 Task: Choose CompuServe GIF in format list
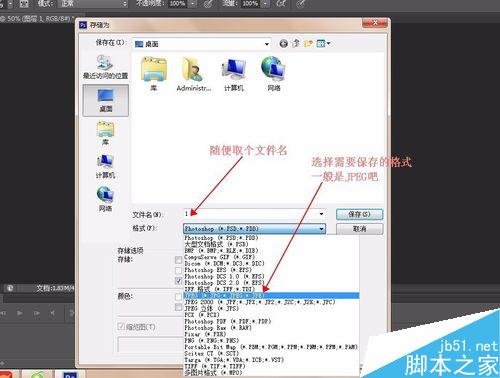(271, 257)
